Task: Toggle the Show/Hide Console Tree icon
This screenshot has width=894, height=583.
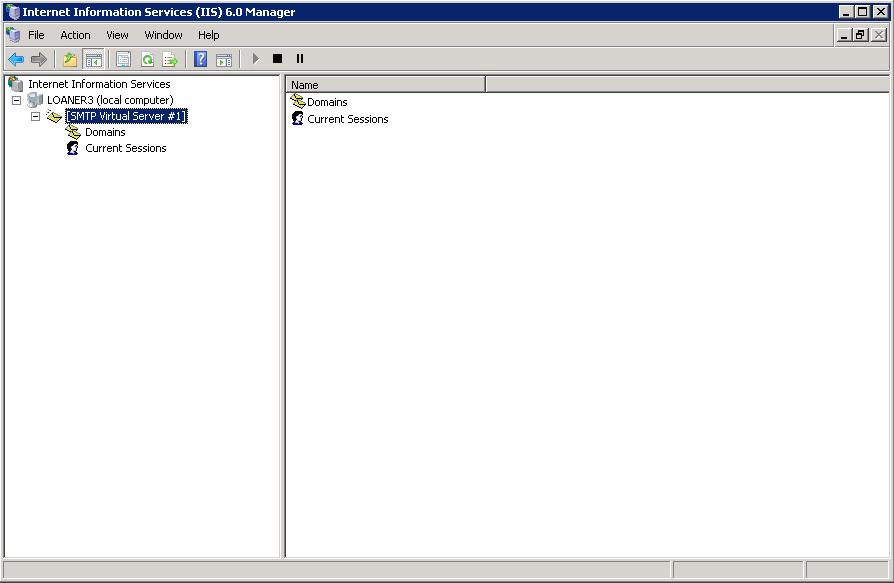Action: 94,59
